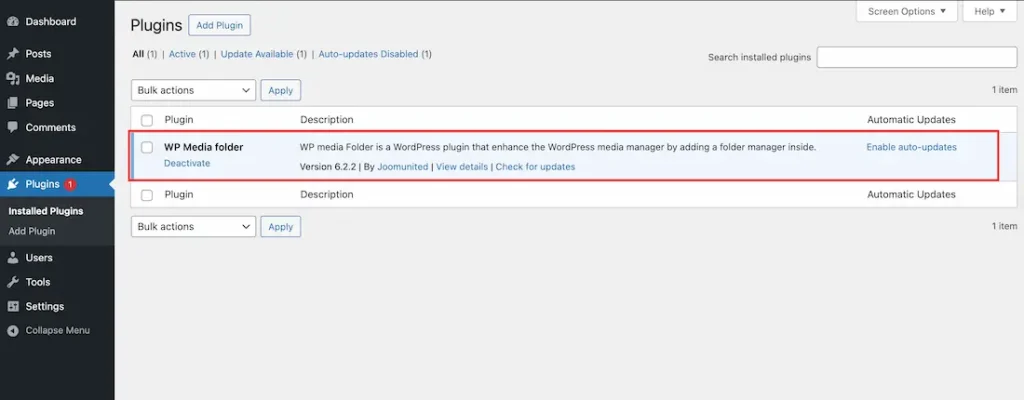Click the red Plugins update count badge

pos(70,184)
